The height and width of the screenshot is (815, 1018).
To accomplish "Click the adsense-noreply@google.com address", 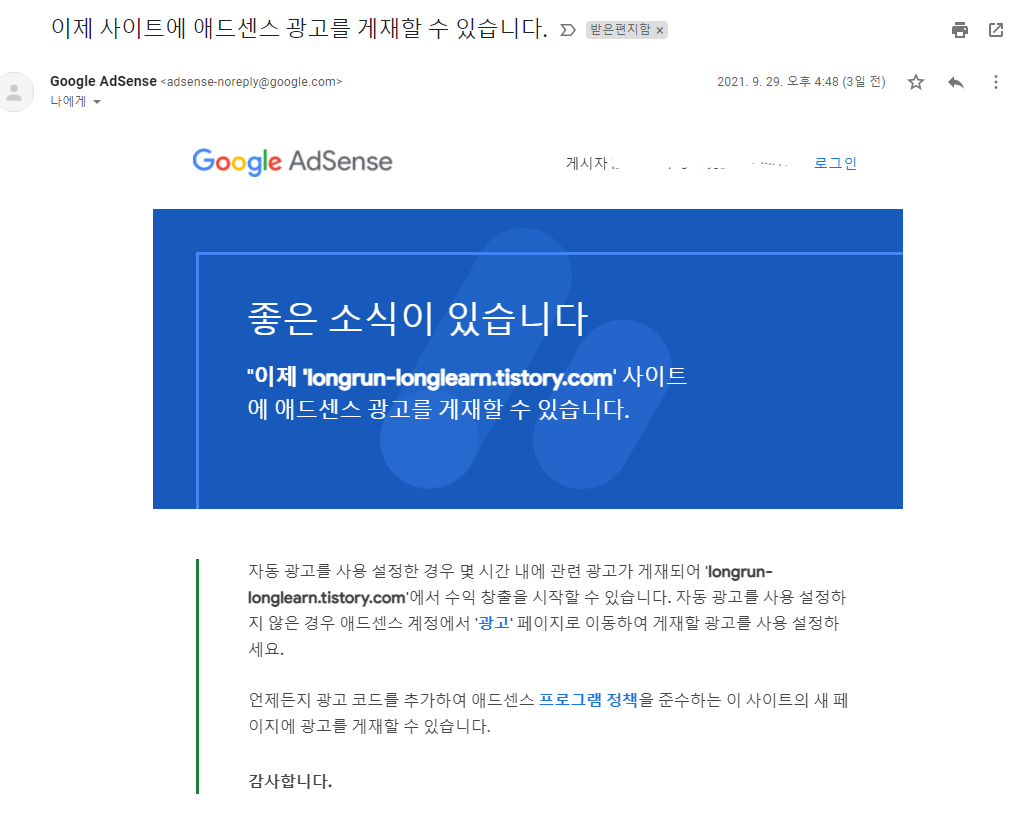I will pyautogui.click(x=251, y=82).
